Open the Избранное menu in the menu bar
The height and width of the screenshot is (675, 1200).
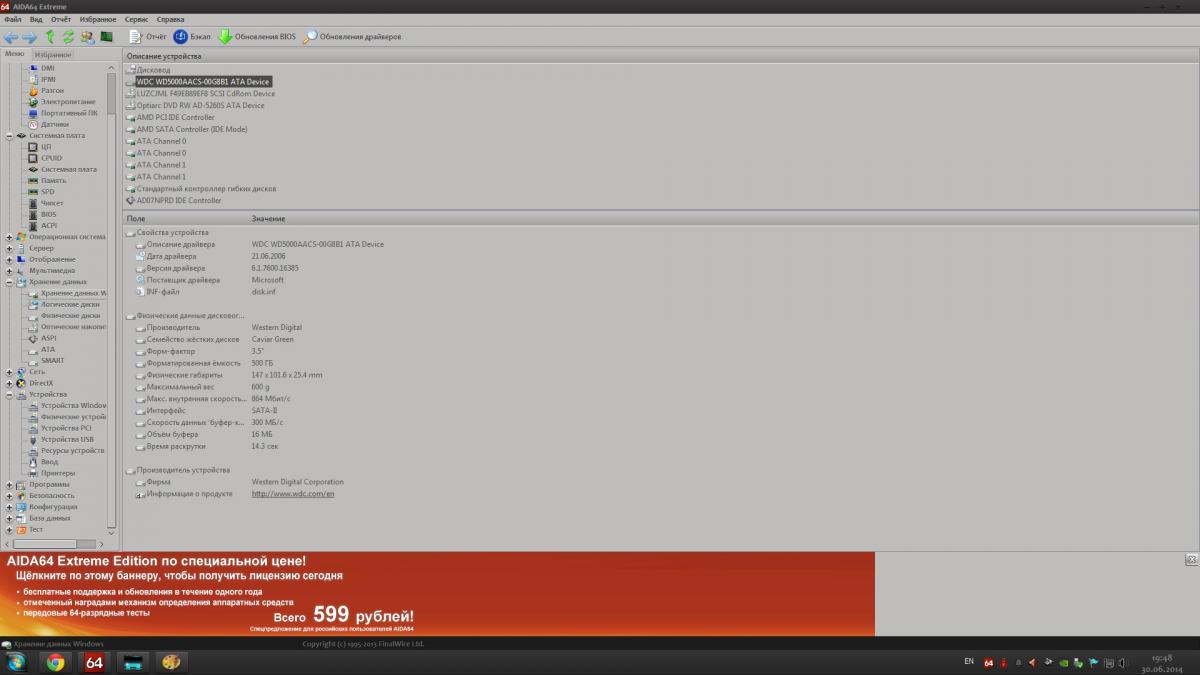click(x=97, y=19)
